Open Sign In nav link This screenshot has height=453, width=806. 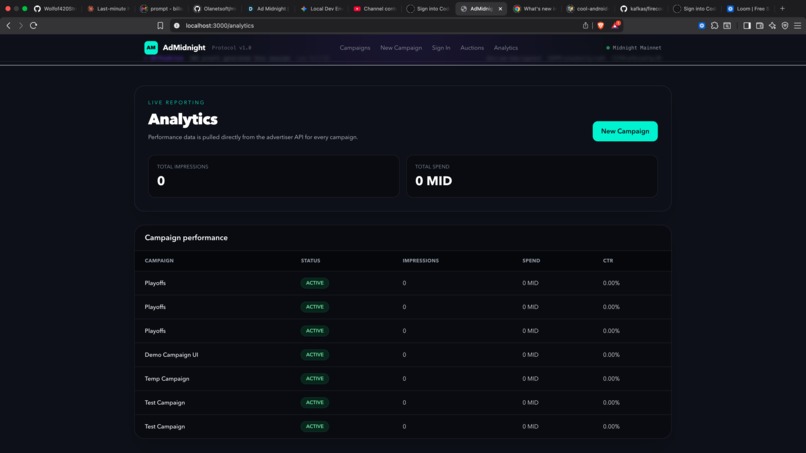441,48
